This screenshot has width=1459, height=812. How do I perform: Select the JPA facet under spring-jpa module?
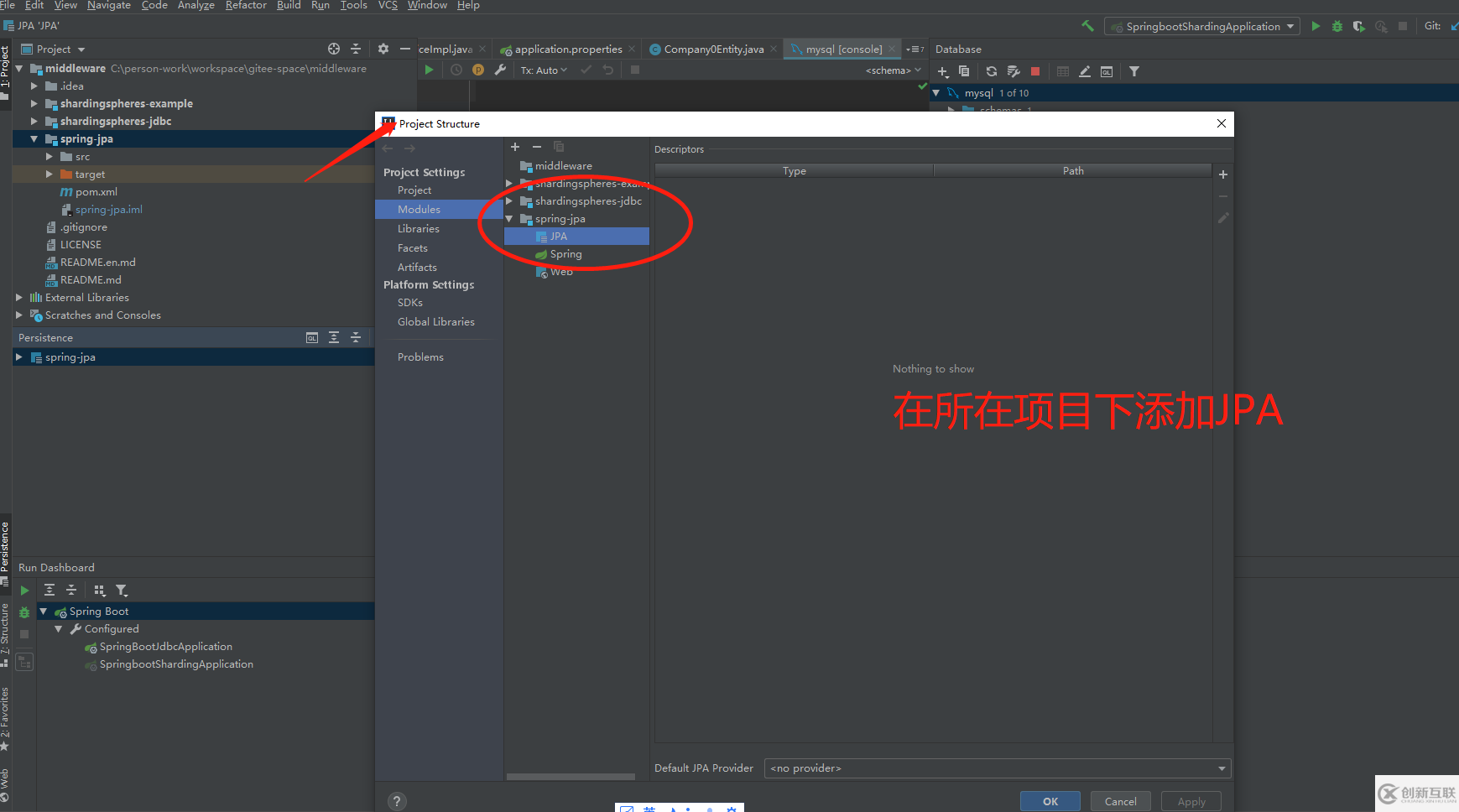pos(576,237)
